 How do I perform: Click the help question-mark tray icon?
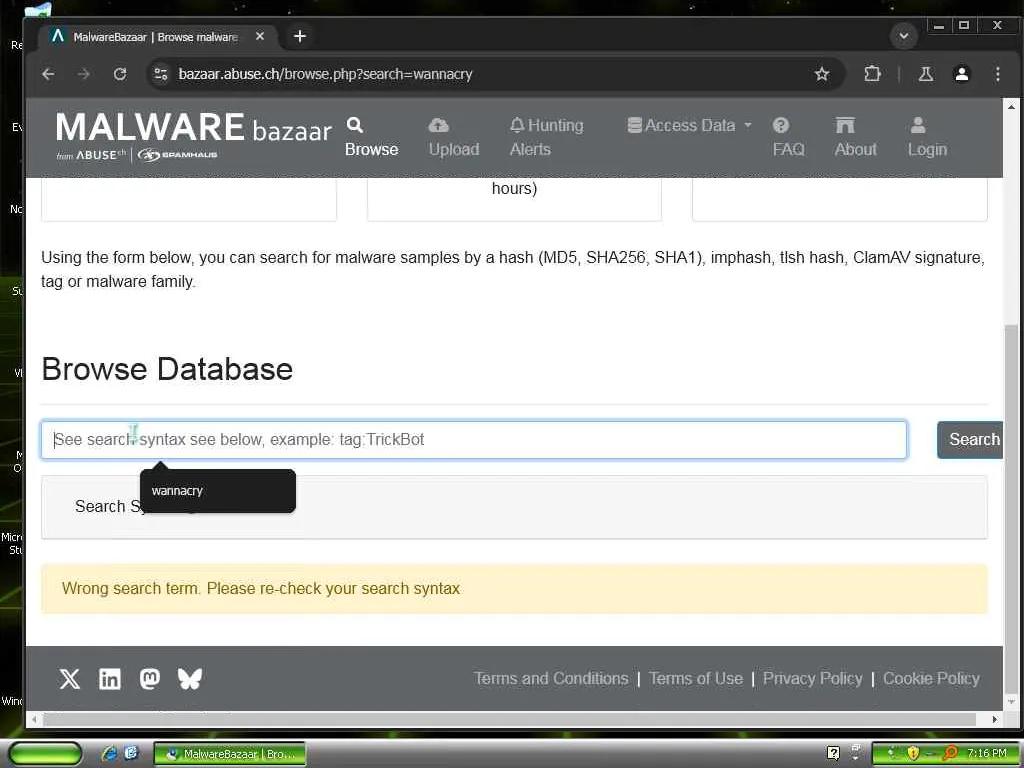[x=833, y=753]
